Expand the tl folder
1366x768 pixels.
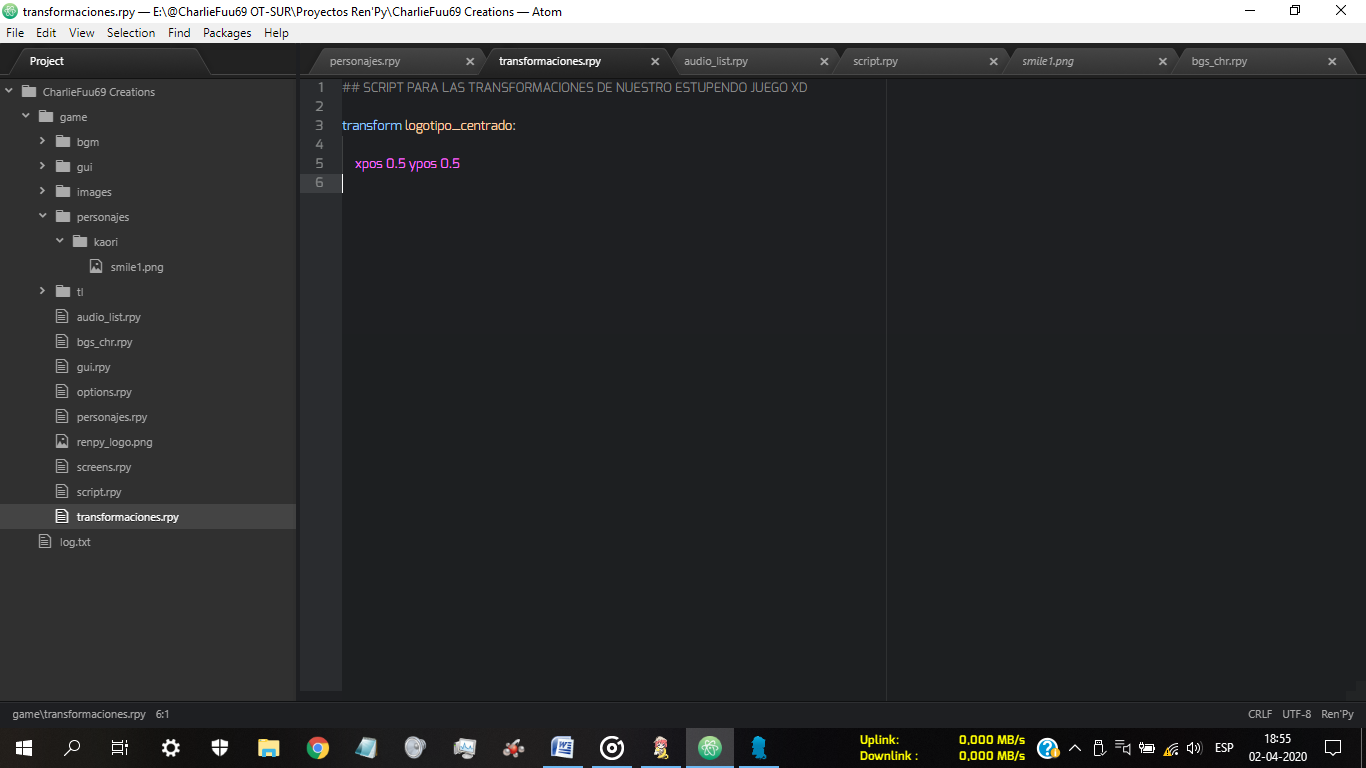coord(43,292)
